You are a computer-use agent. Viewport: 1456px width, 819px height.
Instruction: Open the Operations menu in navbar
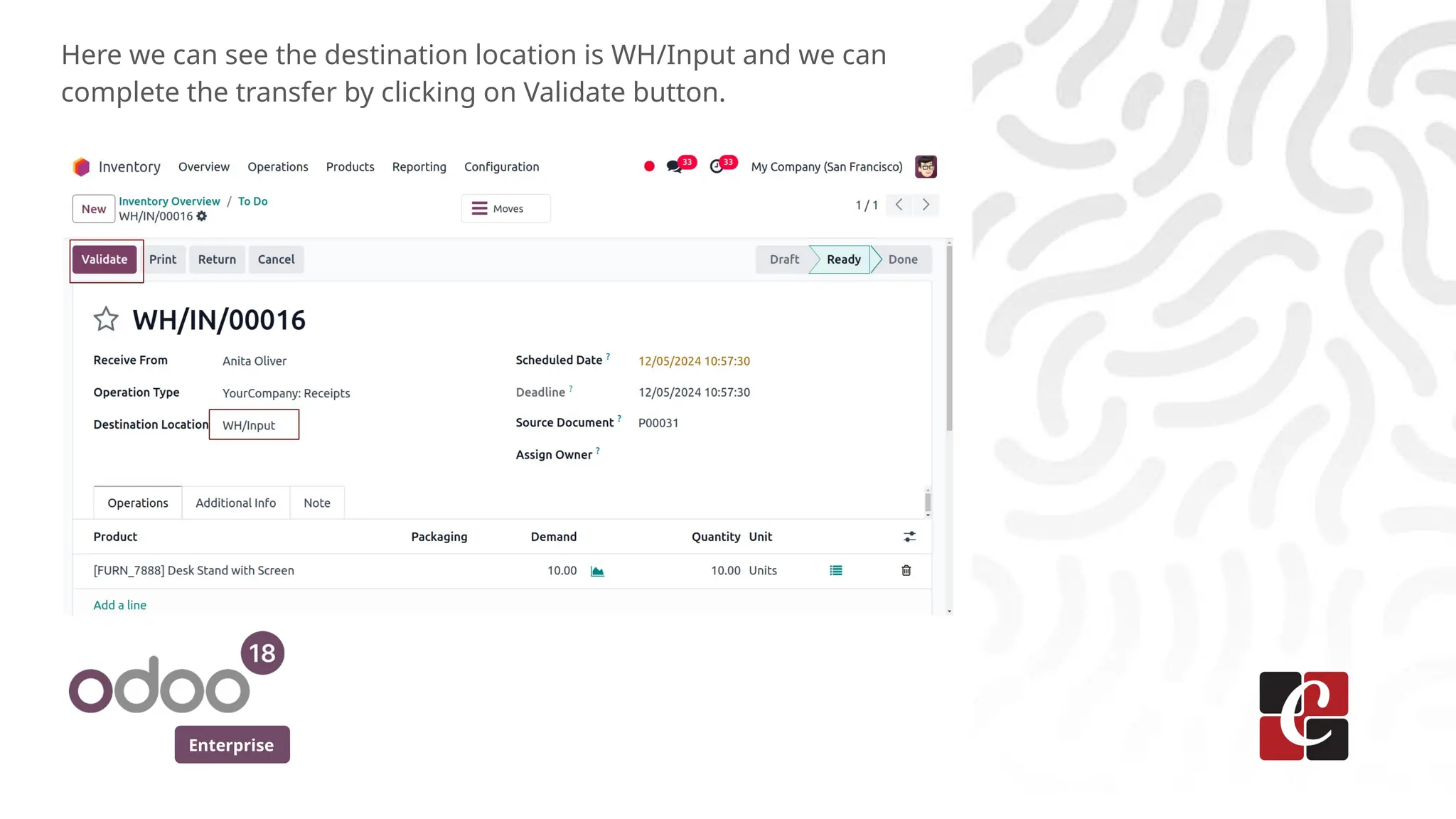point(278,166)
